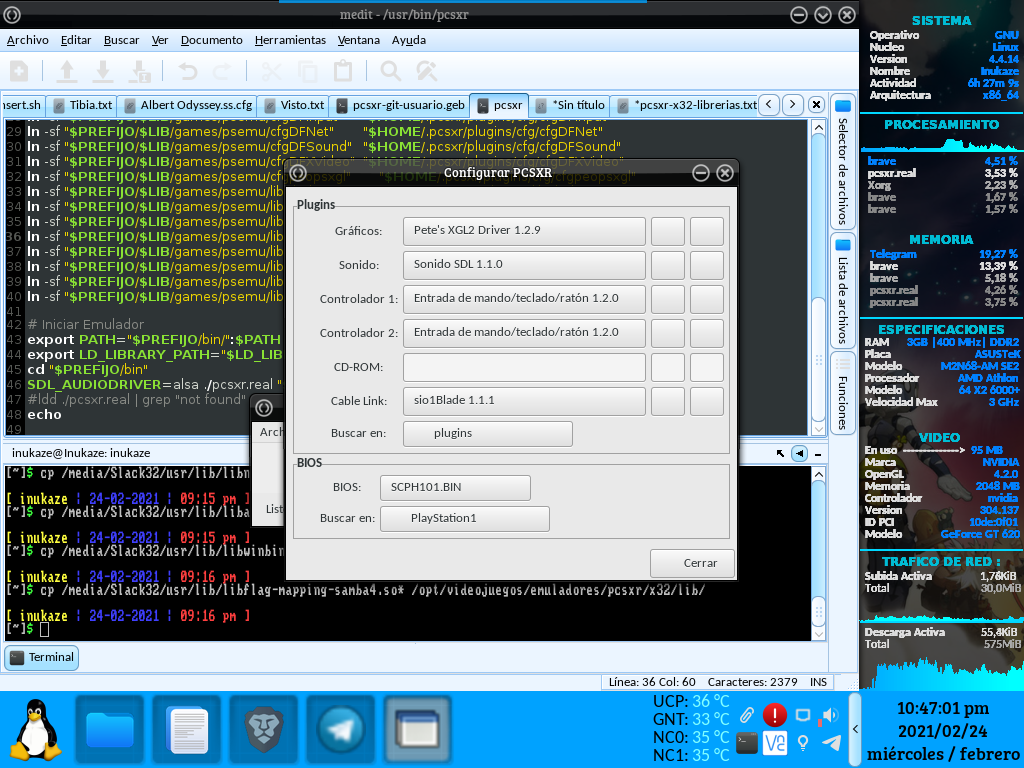
Task: Click the VNC tray icon
Action: coord(775,743)
